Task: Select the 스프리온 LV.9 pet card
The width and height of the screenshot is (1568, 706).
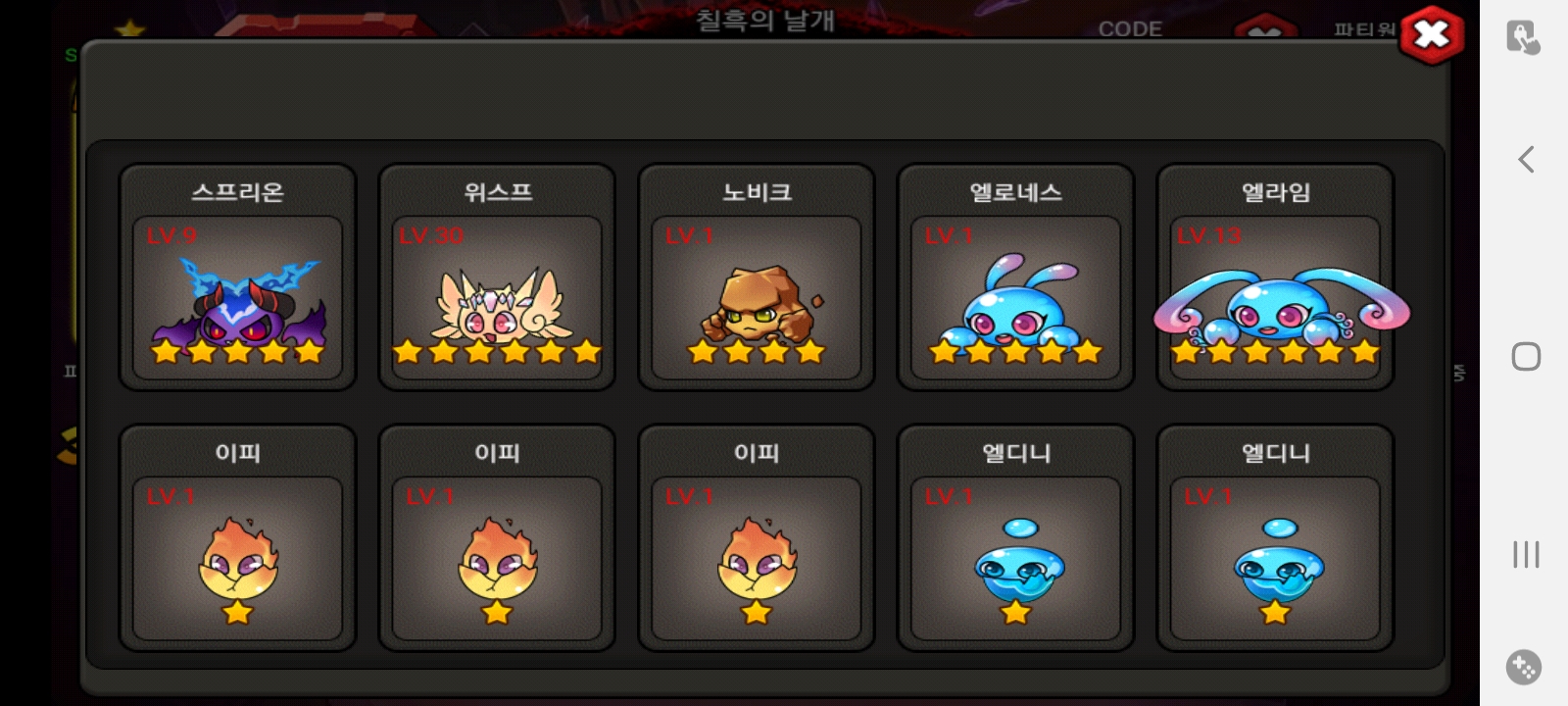Action: 237,277
